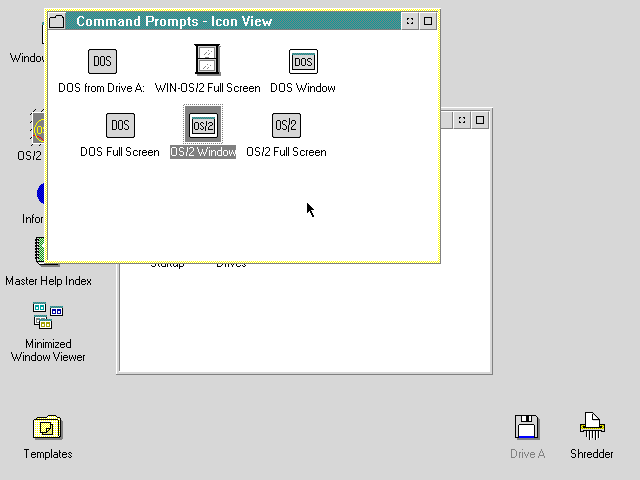Click the Minimized Window Viewer label
Viewport: 640px width, 480px height.
click(48, 351)
